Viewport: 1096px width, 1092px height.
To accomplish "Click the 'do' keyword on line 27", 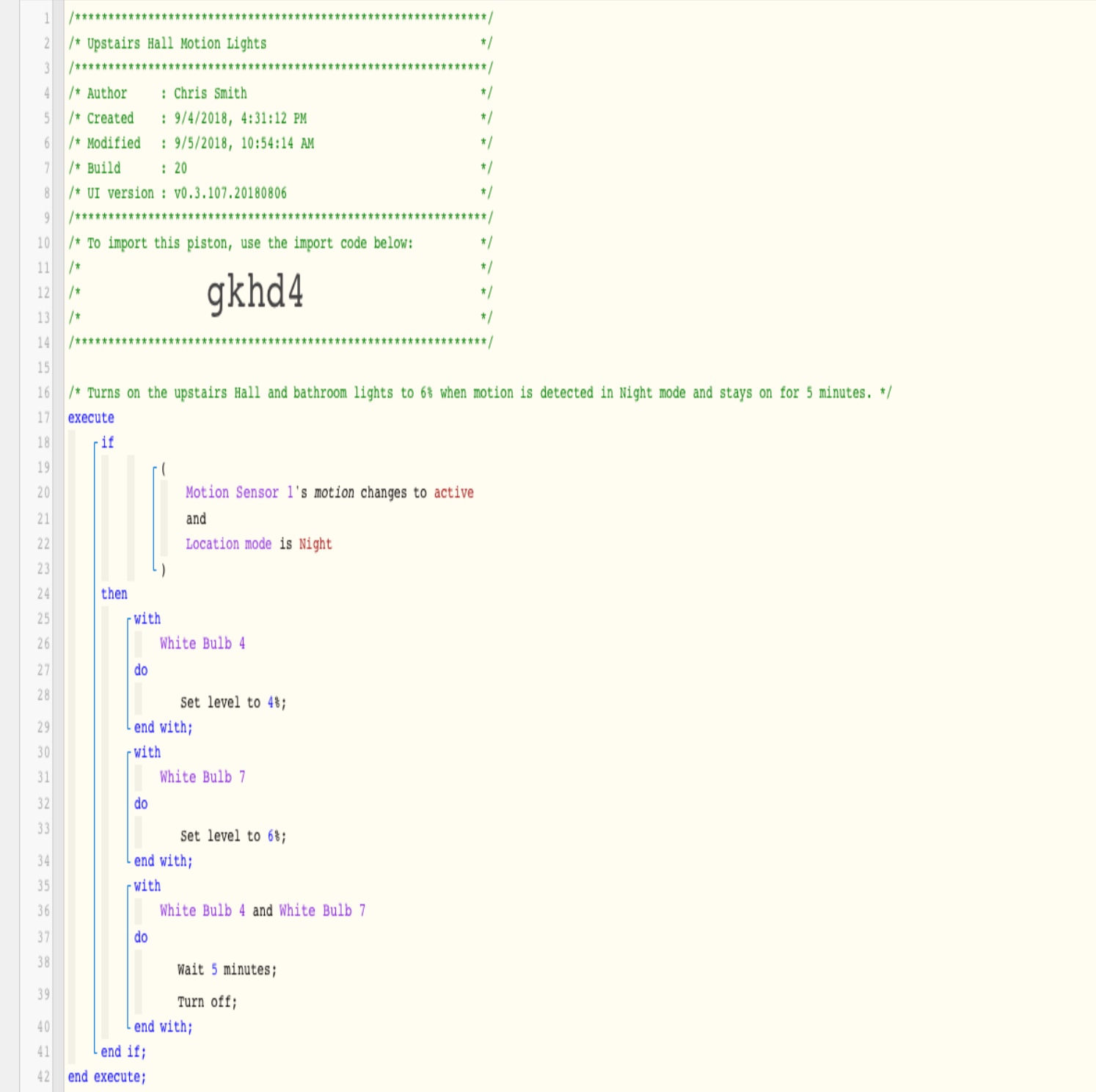I will [x=141, y=670].
